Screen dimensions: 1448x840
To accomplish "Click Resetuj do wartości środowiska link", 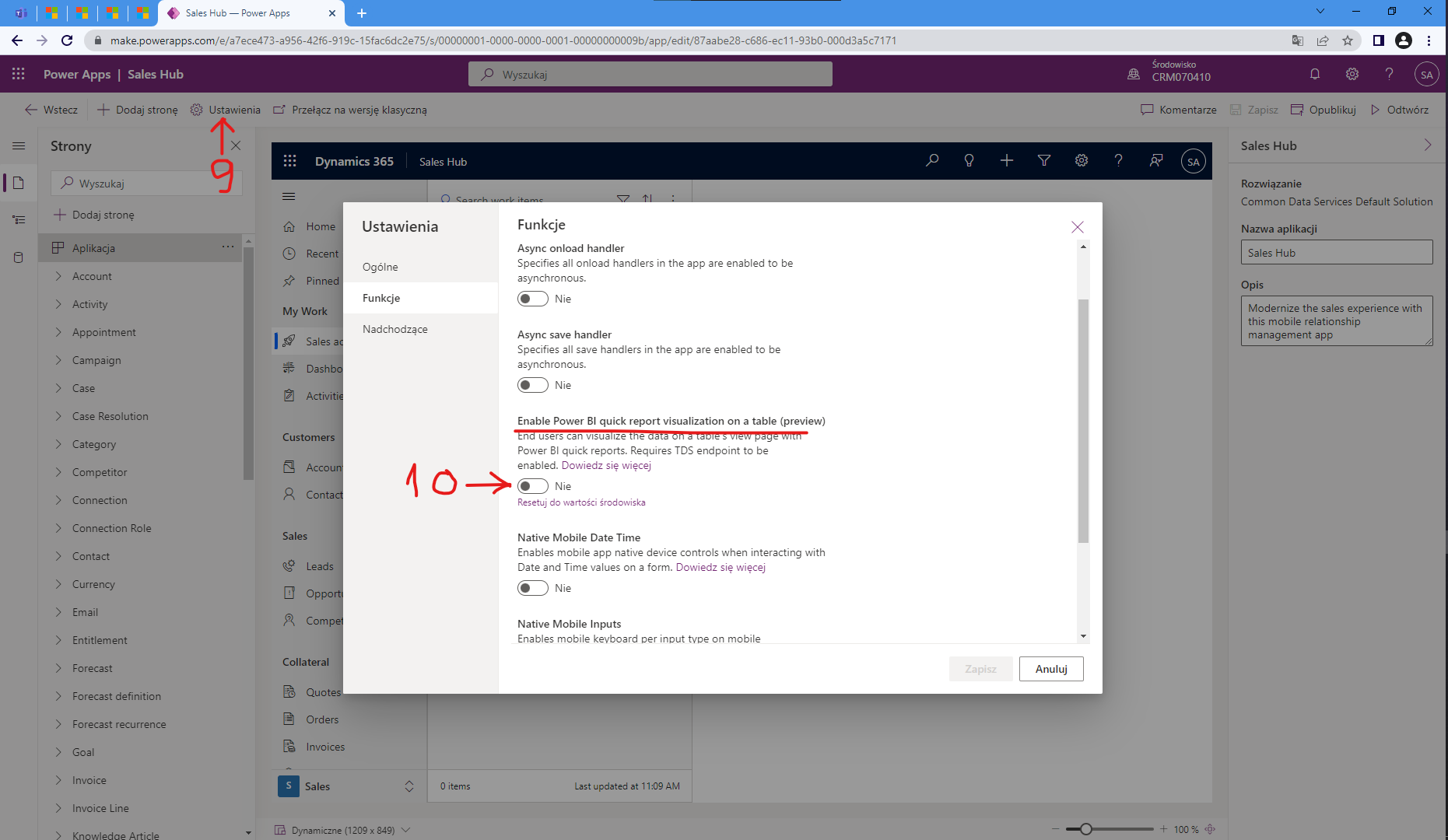I will coord(581,502).
